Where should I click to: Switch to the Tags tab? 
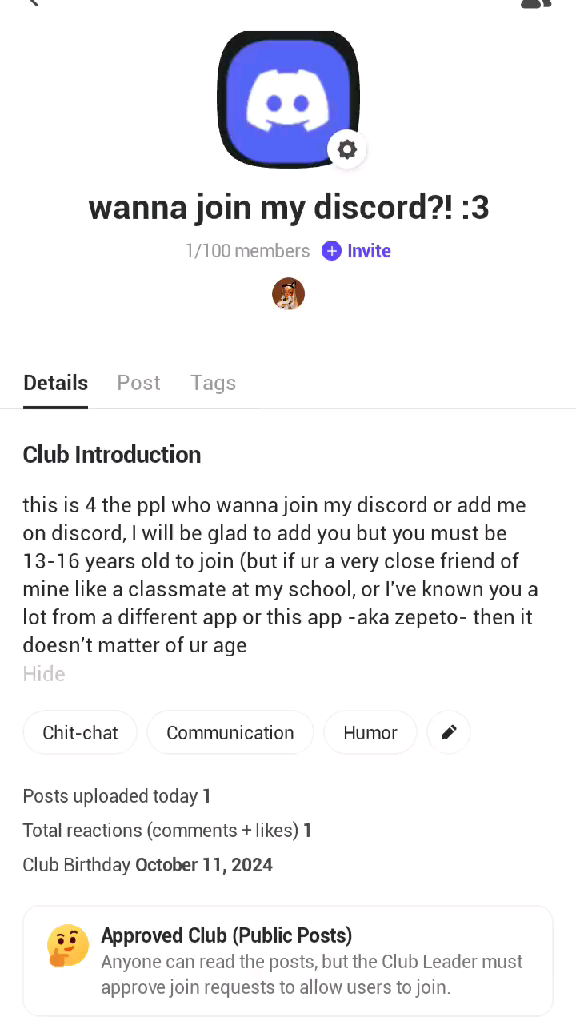213,383
